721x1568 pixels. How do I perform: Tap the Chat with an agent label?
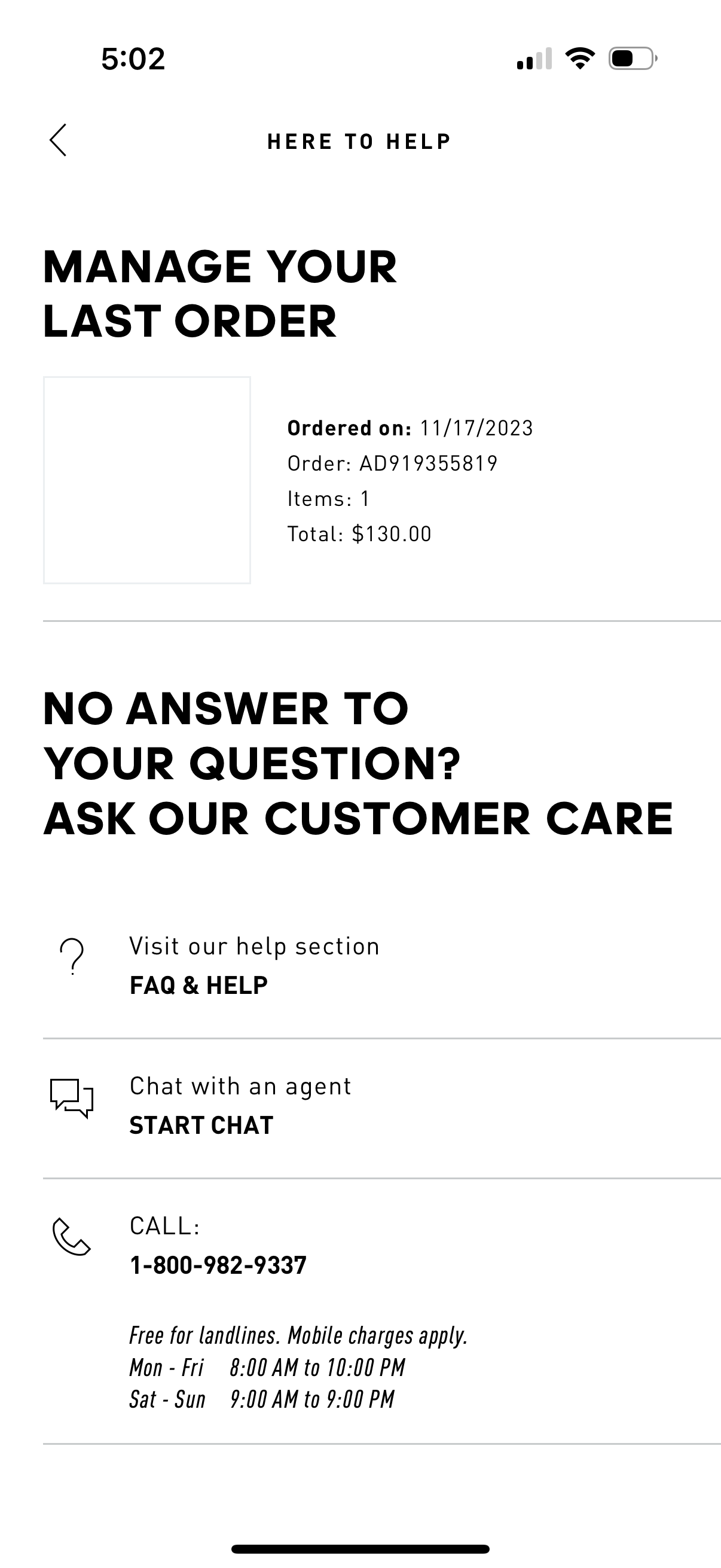click(240, 1086)
